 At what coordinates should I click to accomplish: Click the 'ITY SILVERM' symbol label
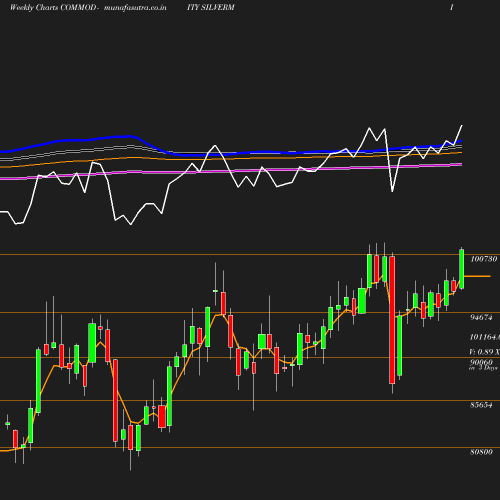point(210,8)
